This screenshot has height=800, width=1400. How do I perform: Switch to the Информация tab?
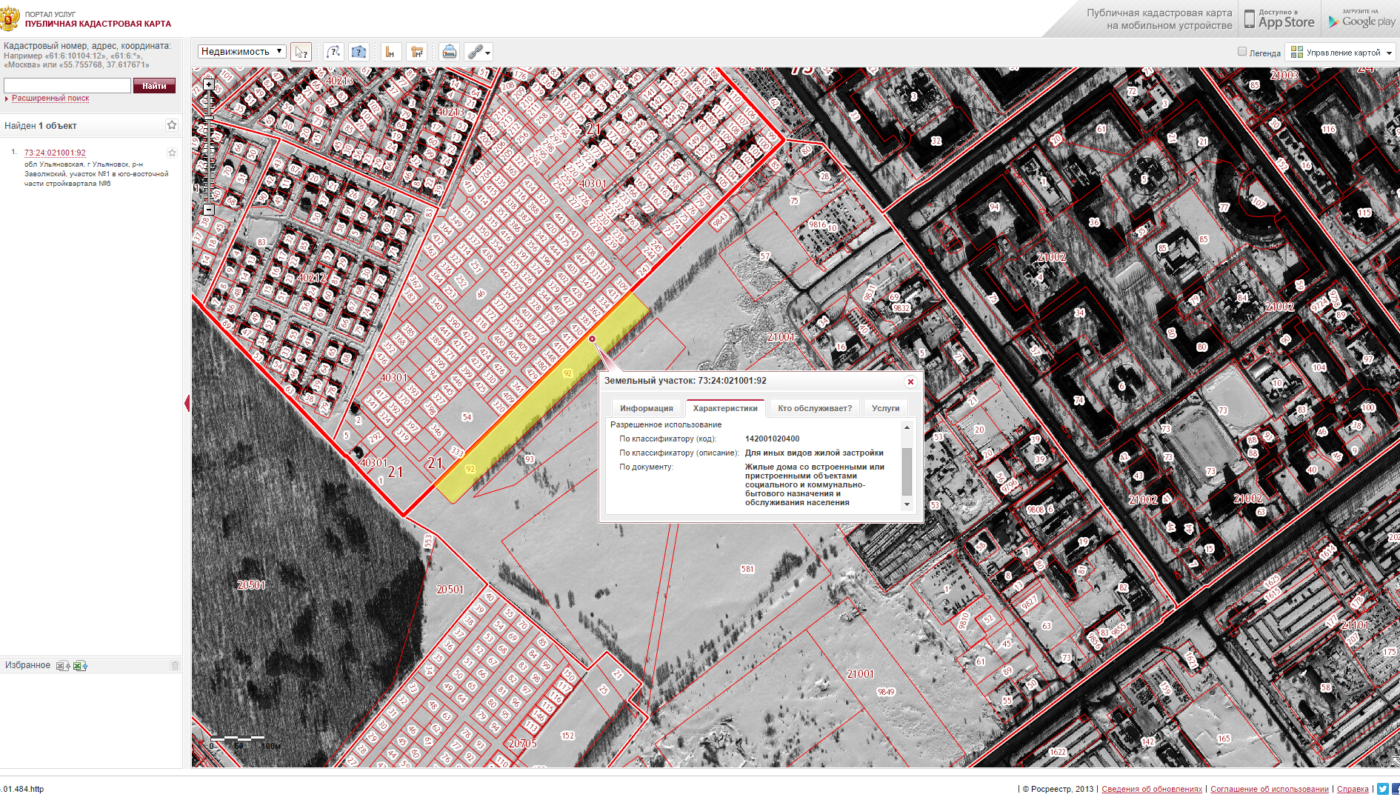coord(645,408)
